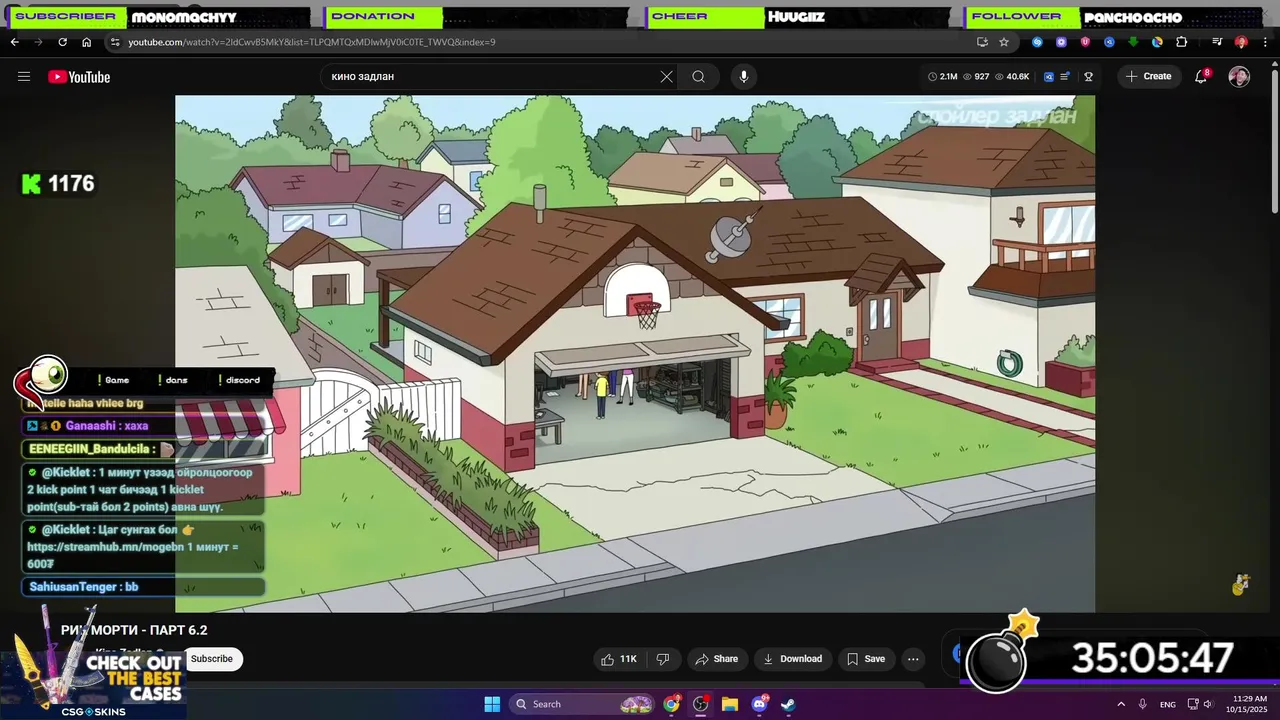
Task: Switch to Chrome in the taskbar
Action: tap(671, 704)
